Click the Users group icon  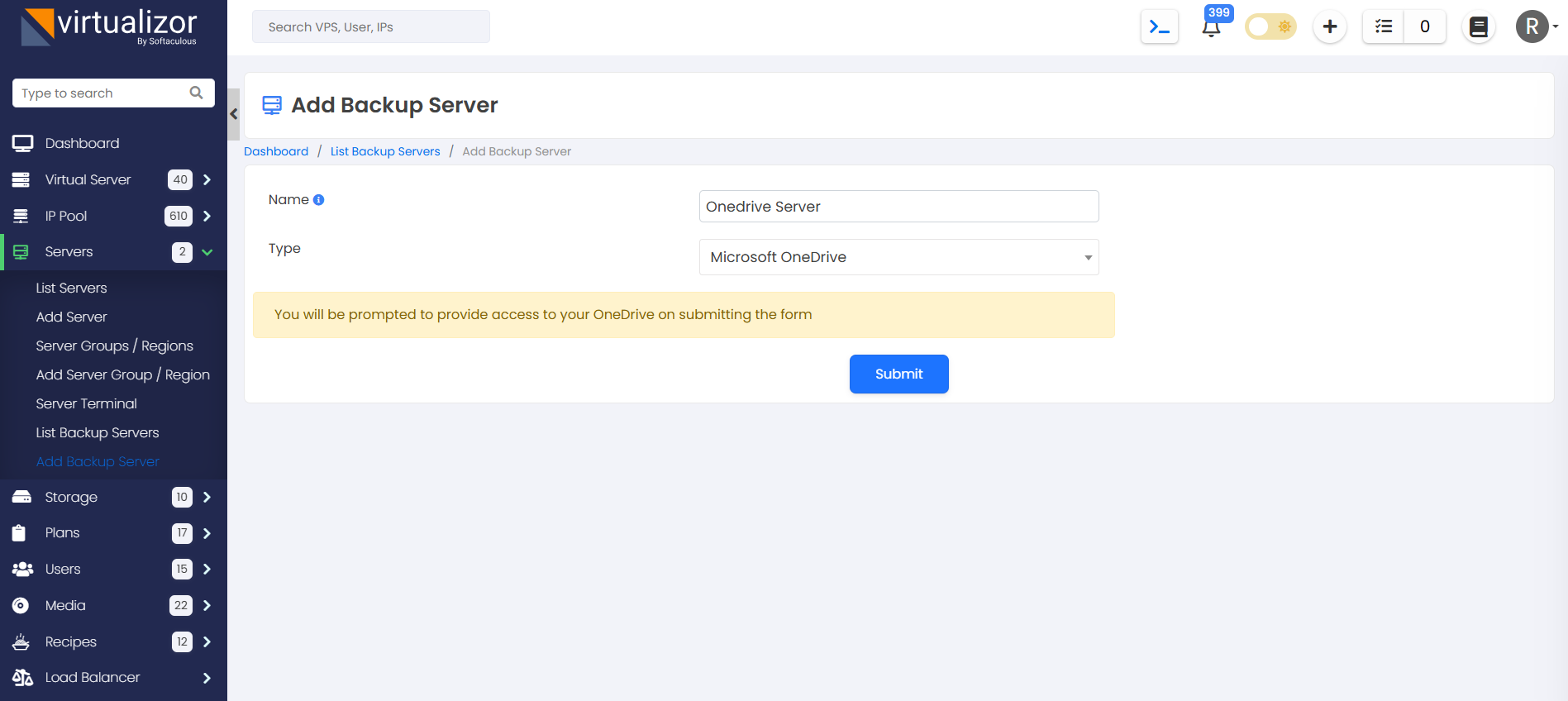22,569
